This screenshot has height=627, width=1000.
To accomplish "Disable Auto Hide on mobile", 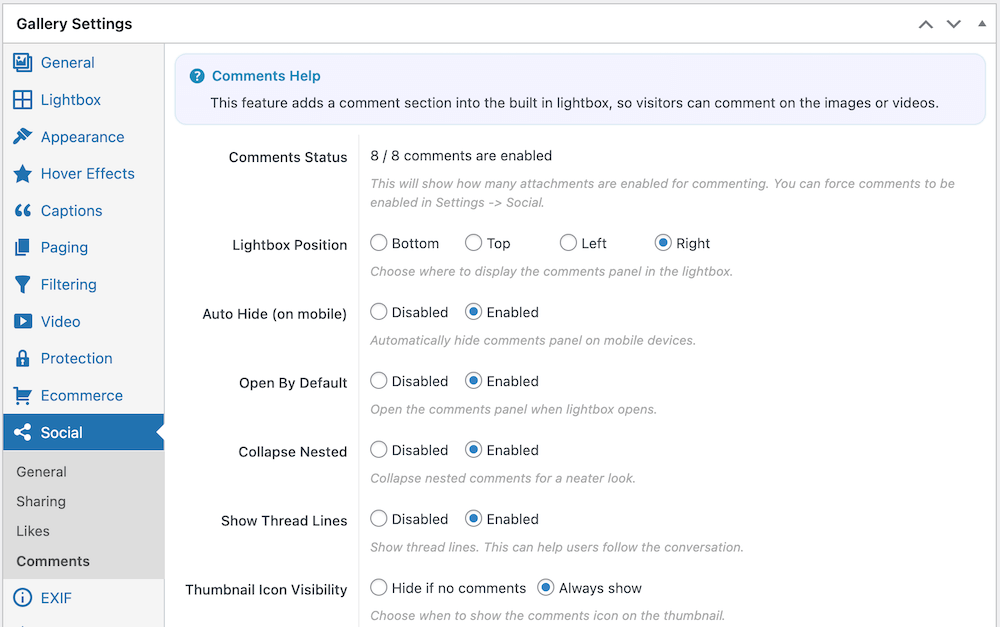I will pos(379,311).
